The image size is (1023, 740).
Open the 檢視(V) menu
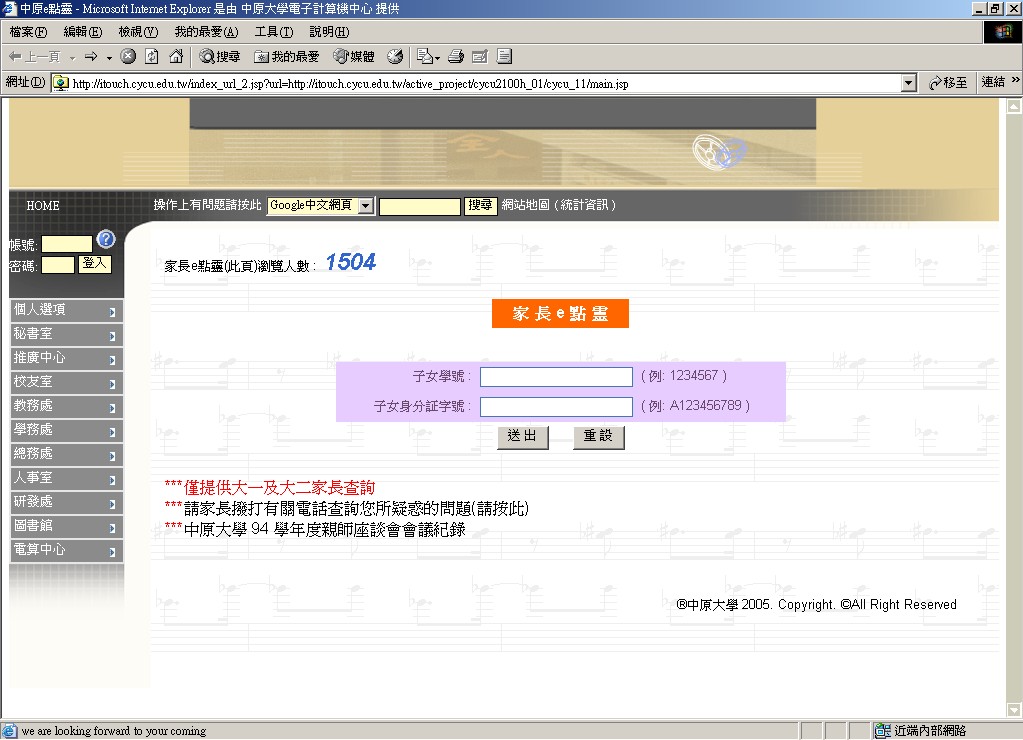pyautogui.click(x=138, y=32)
